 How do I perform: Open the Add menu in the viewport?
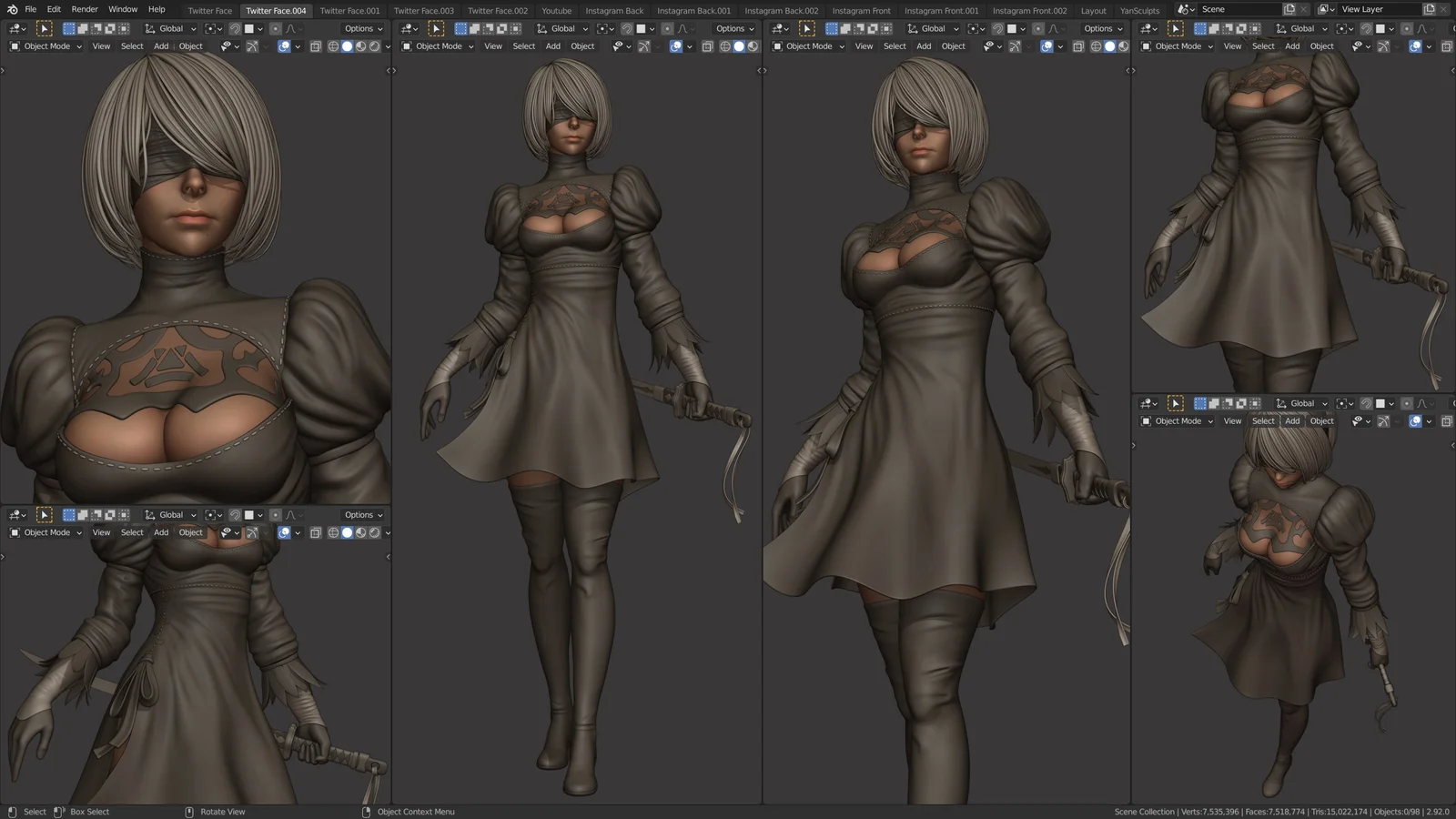coord(160,46)
